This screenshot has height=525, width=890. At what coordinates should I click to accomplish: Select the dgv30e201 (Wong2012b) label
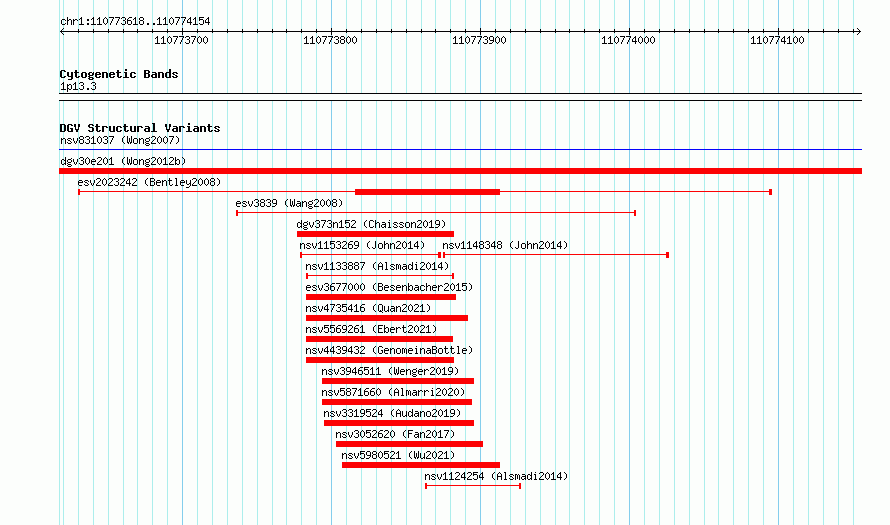(x=123, y=161)
